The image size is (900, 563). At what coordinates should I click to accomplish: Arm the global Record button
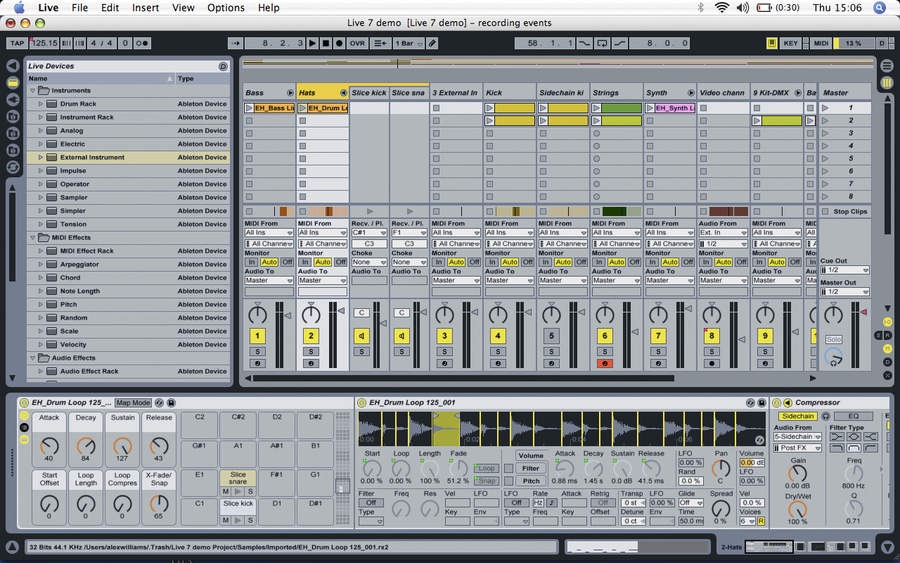point(339,43)
